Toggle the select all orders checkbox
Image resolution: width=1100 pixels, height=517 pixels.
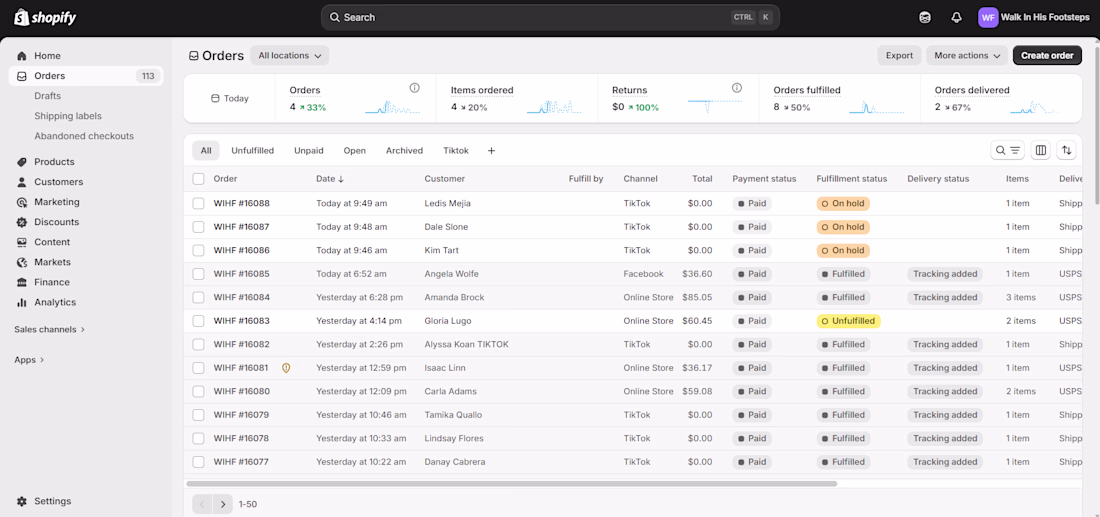tap(199, 179)
